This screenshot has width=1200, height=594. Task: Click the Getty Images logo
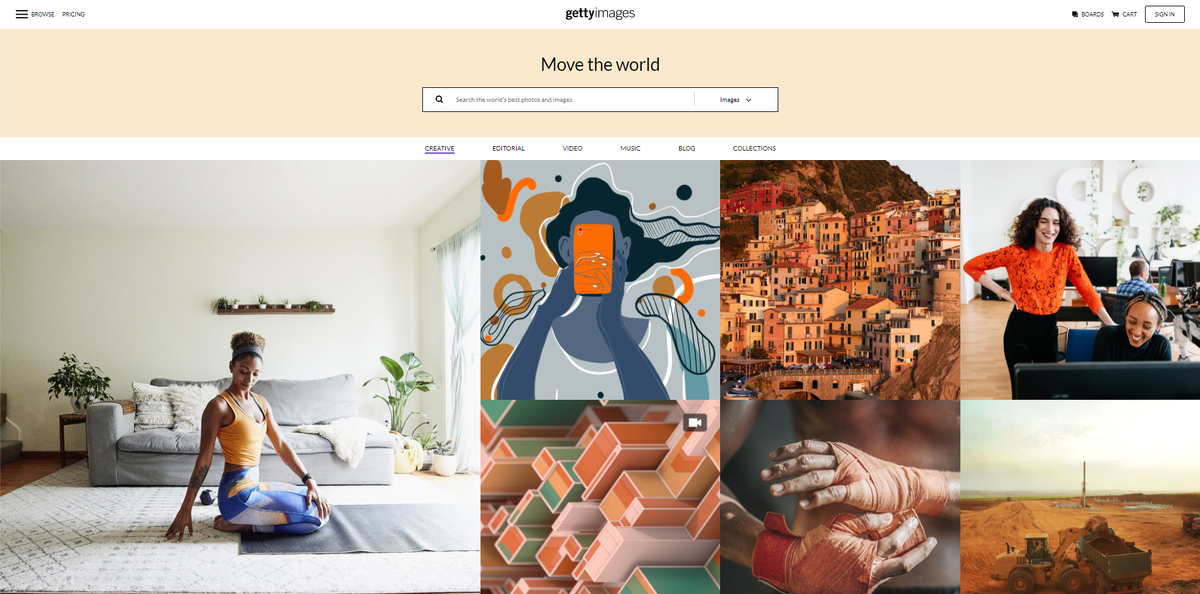click(600, 14)
